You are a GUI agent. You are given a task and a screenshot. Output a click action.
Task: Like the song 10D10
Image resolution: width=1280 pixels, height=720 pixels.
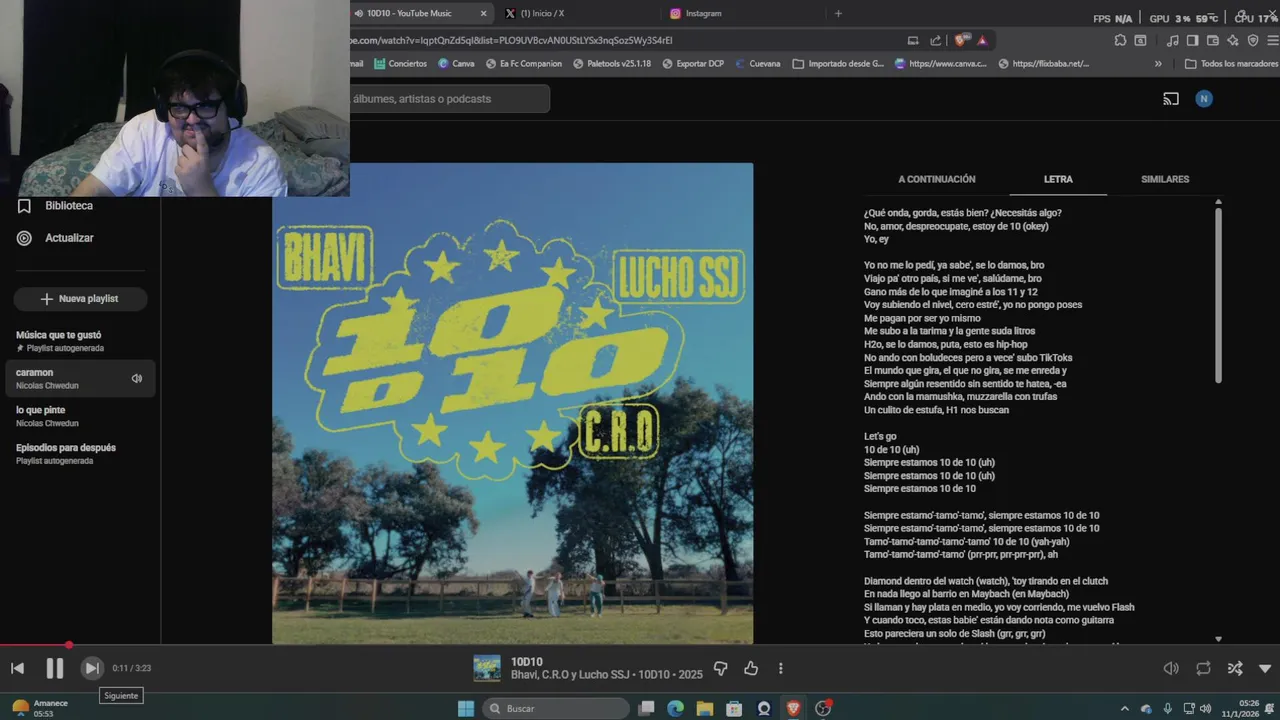tap(751, 668)
